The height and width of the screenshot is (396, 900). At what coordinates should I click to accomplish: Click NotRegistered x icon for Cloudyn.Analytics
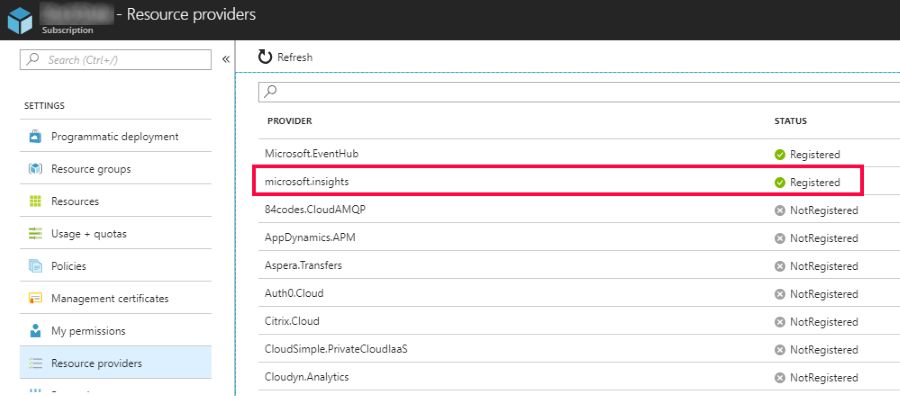point(779,378)
